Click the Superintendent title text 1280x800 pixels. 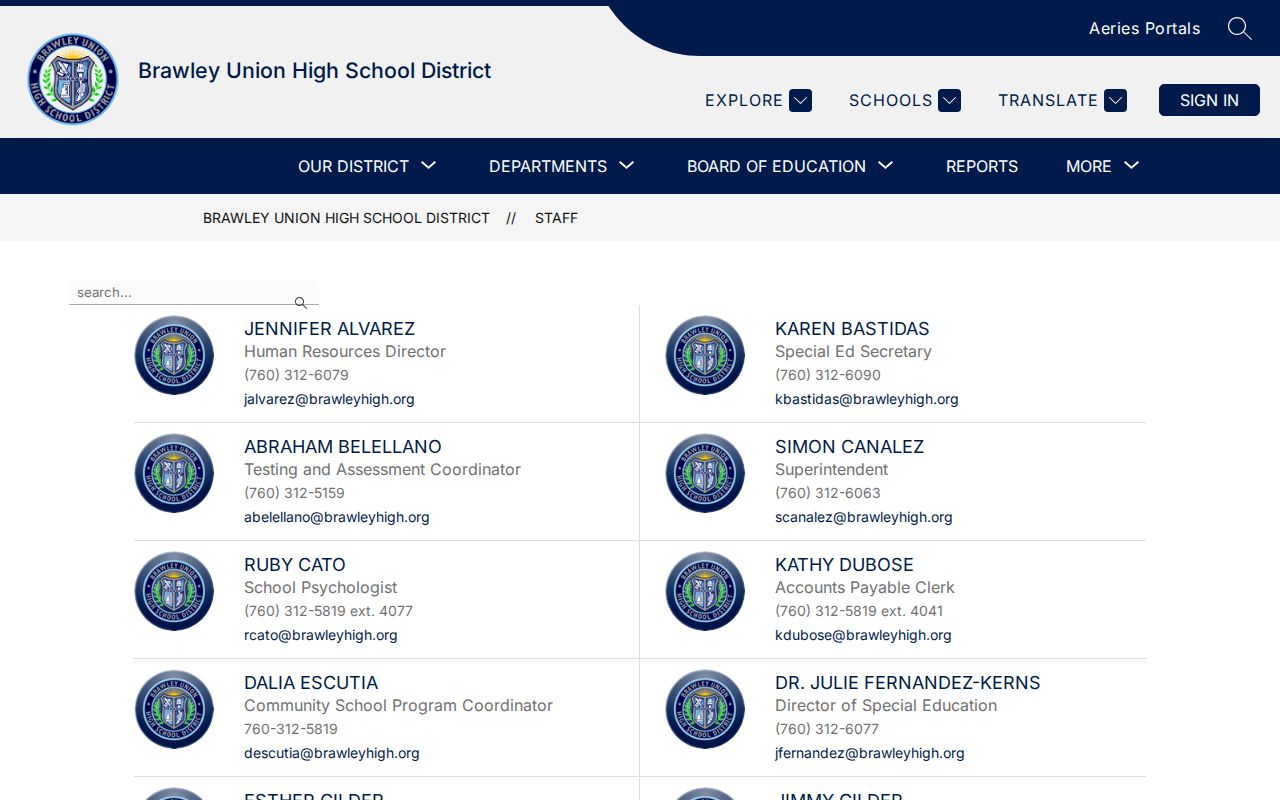coord(831,470)
